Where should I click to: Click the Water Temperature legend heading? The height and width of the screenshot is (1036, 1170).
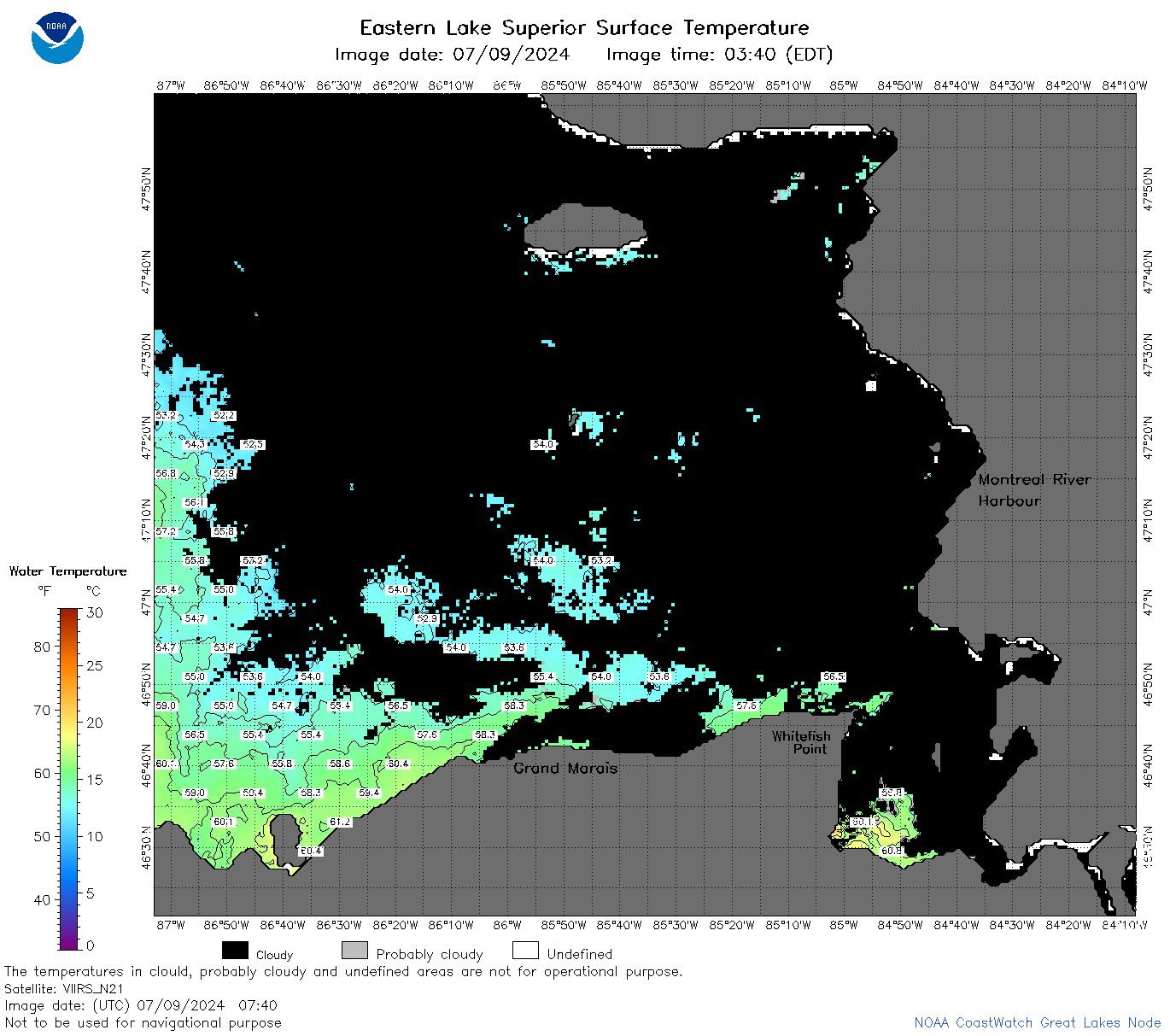(x=67, y=571)
